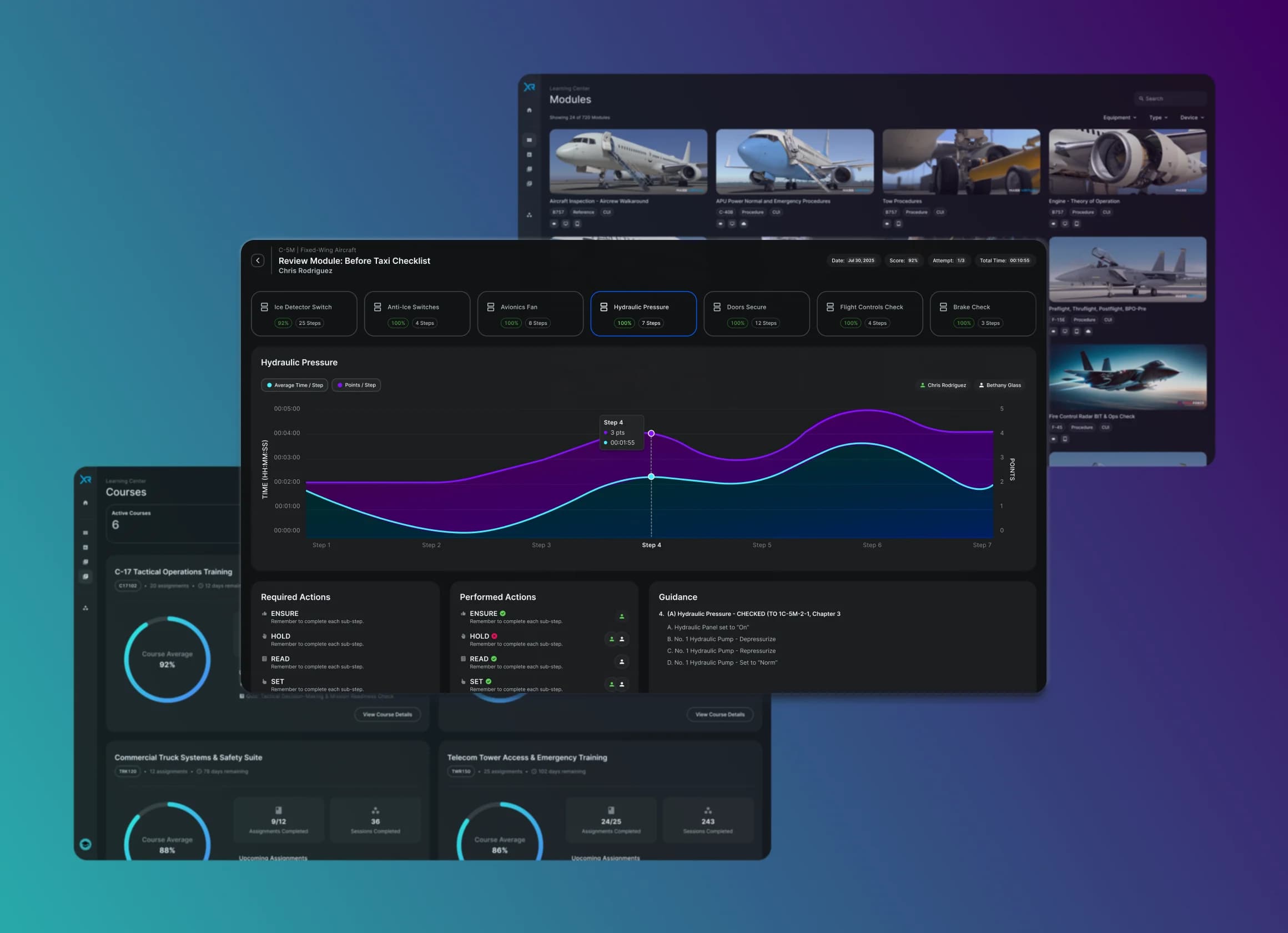Select the Brake Check step tab
Image resolution: width=1288 pixels, height=933 pixels.
click(x=982, y=314)
